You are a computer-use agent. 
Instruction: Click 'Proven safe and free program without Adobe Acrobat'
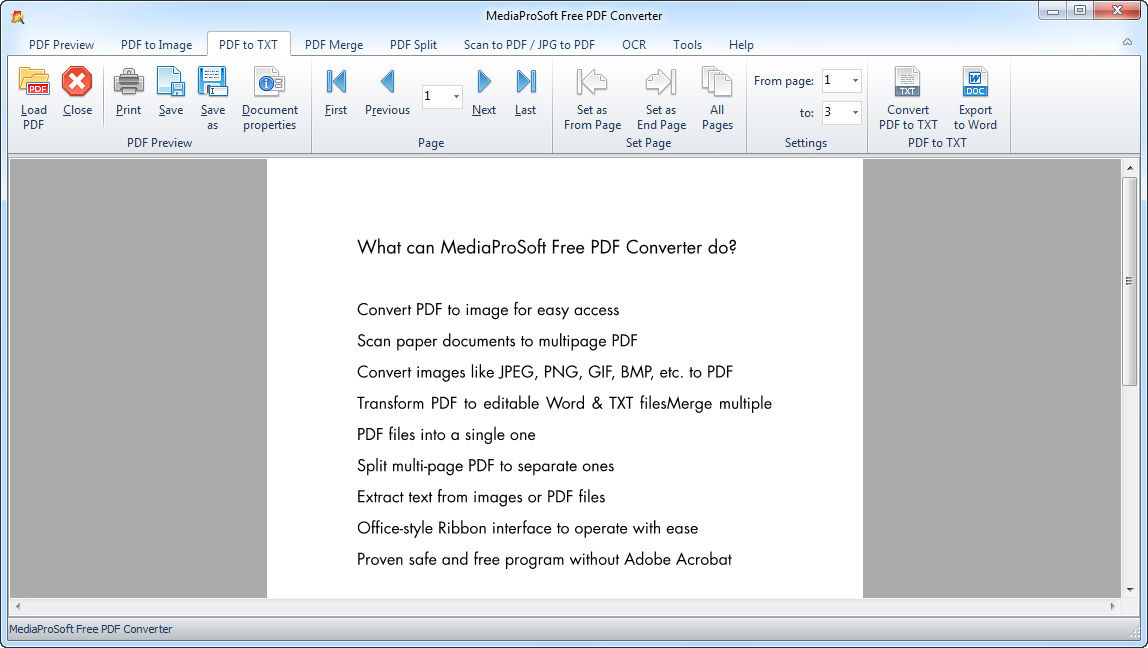click(x=544, y=559)
